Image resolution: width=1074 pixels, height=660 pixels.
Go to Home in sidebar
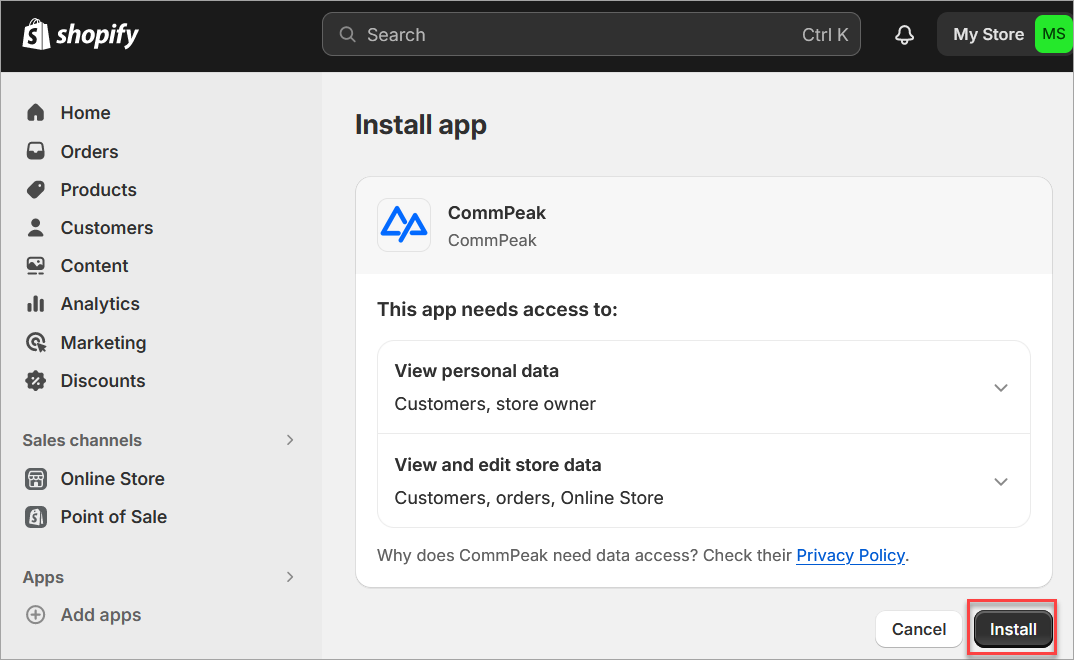tap(85, 113)
